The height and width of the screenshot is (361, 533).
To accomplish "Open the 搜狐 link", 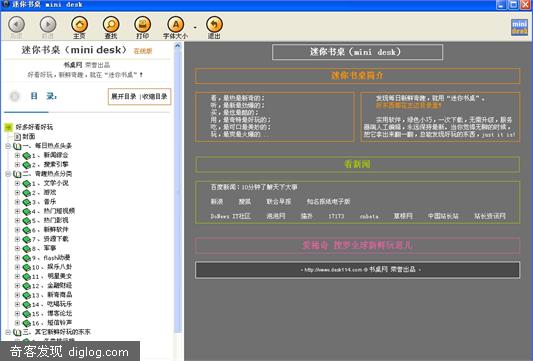I will tap(244, 202).
